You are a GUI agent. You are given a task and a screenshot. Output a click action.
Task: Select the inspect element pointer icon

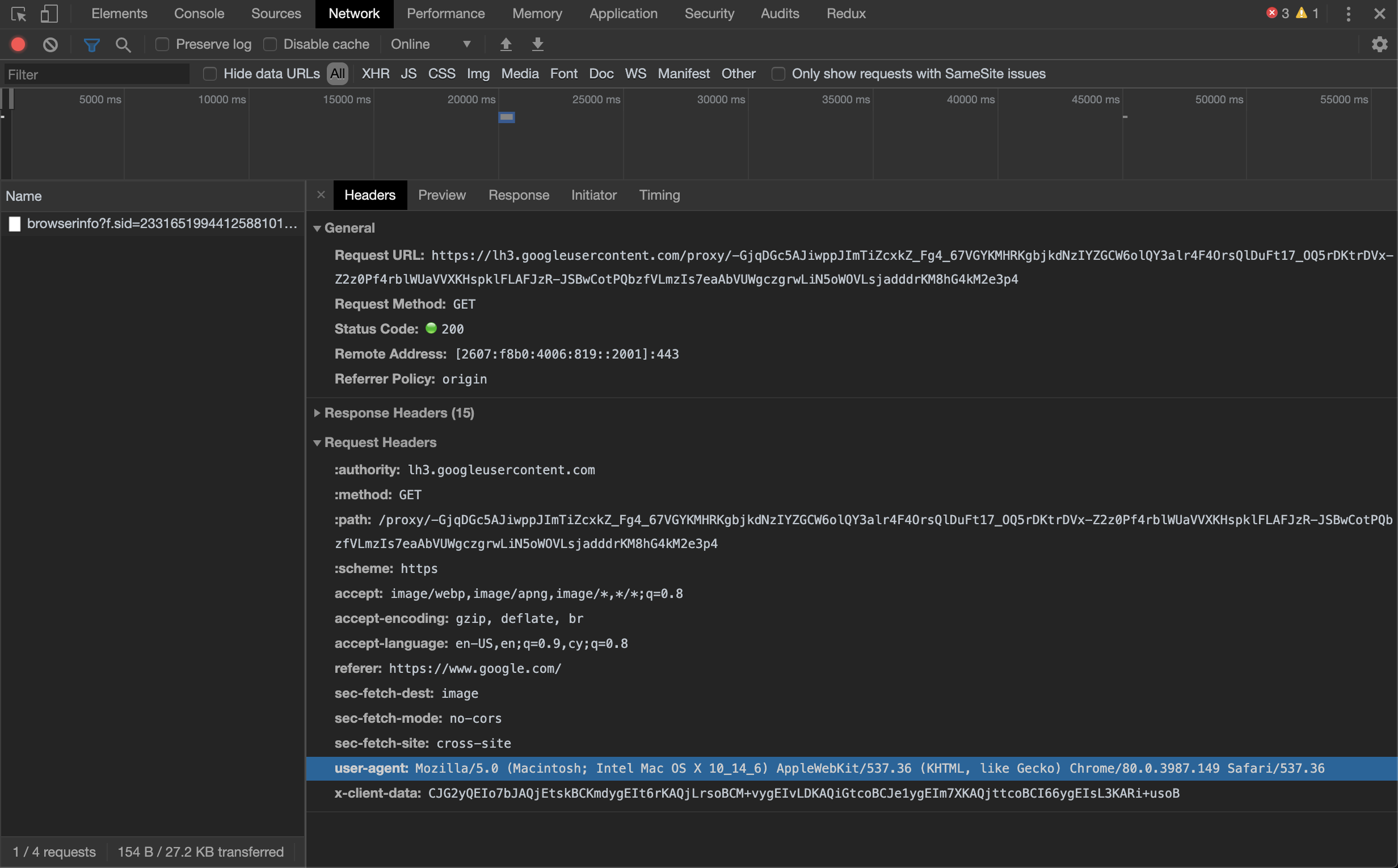(18, 13)
